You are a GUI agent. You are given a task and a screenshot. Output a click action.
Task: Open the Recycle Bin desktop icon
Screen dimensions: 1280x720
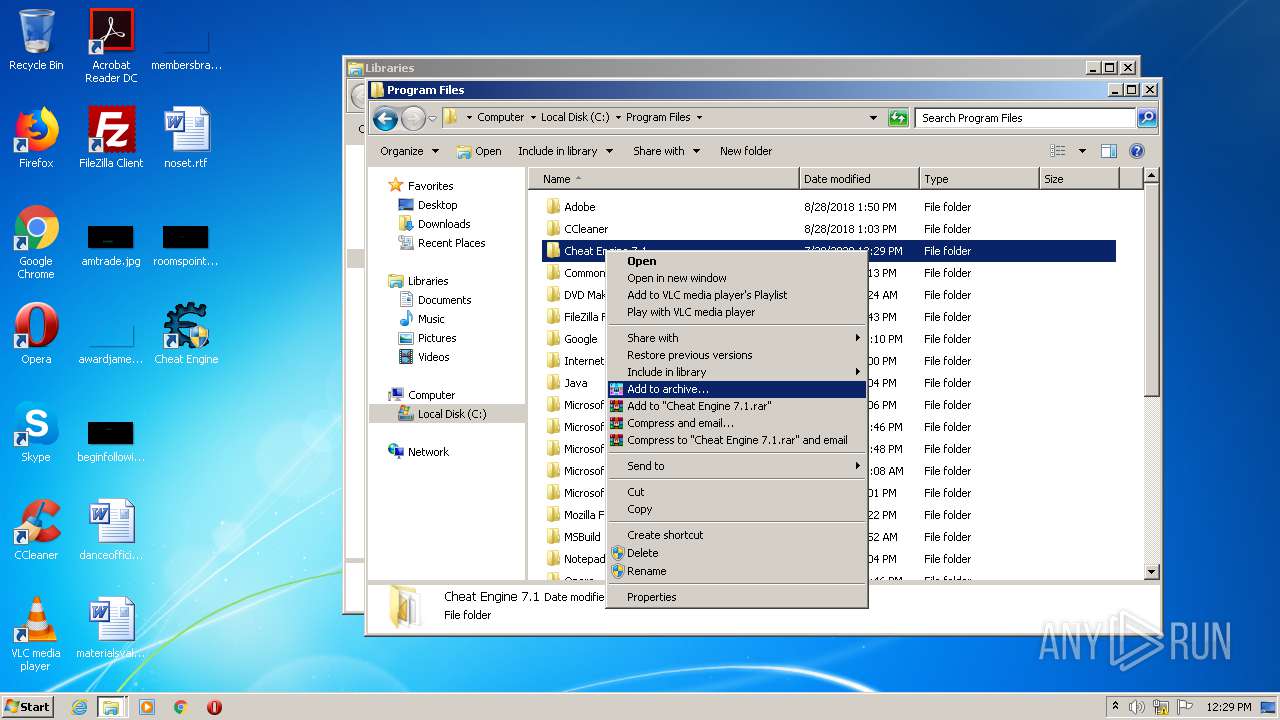(36, 40)
